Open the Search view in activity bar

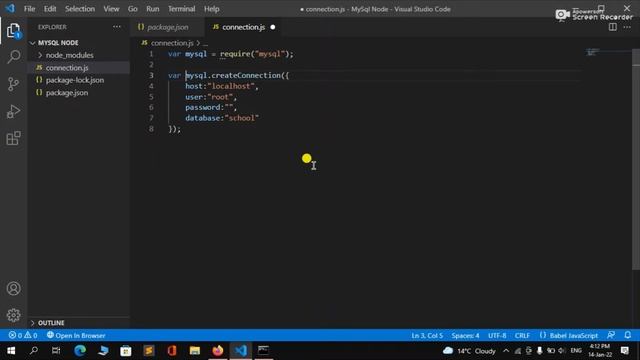(x=13, y=56)
